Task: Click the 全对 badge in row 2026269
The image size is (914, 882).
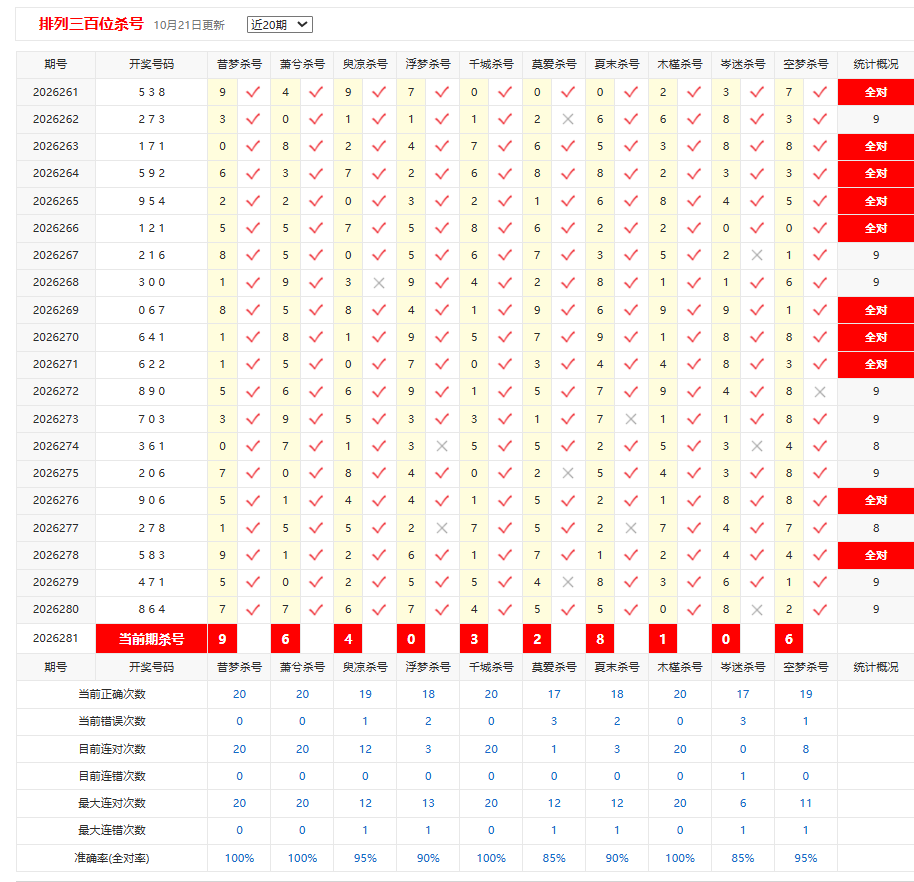Action: tap(876, 310)
